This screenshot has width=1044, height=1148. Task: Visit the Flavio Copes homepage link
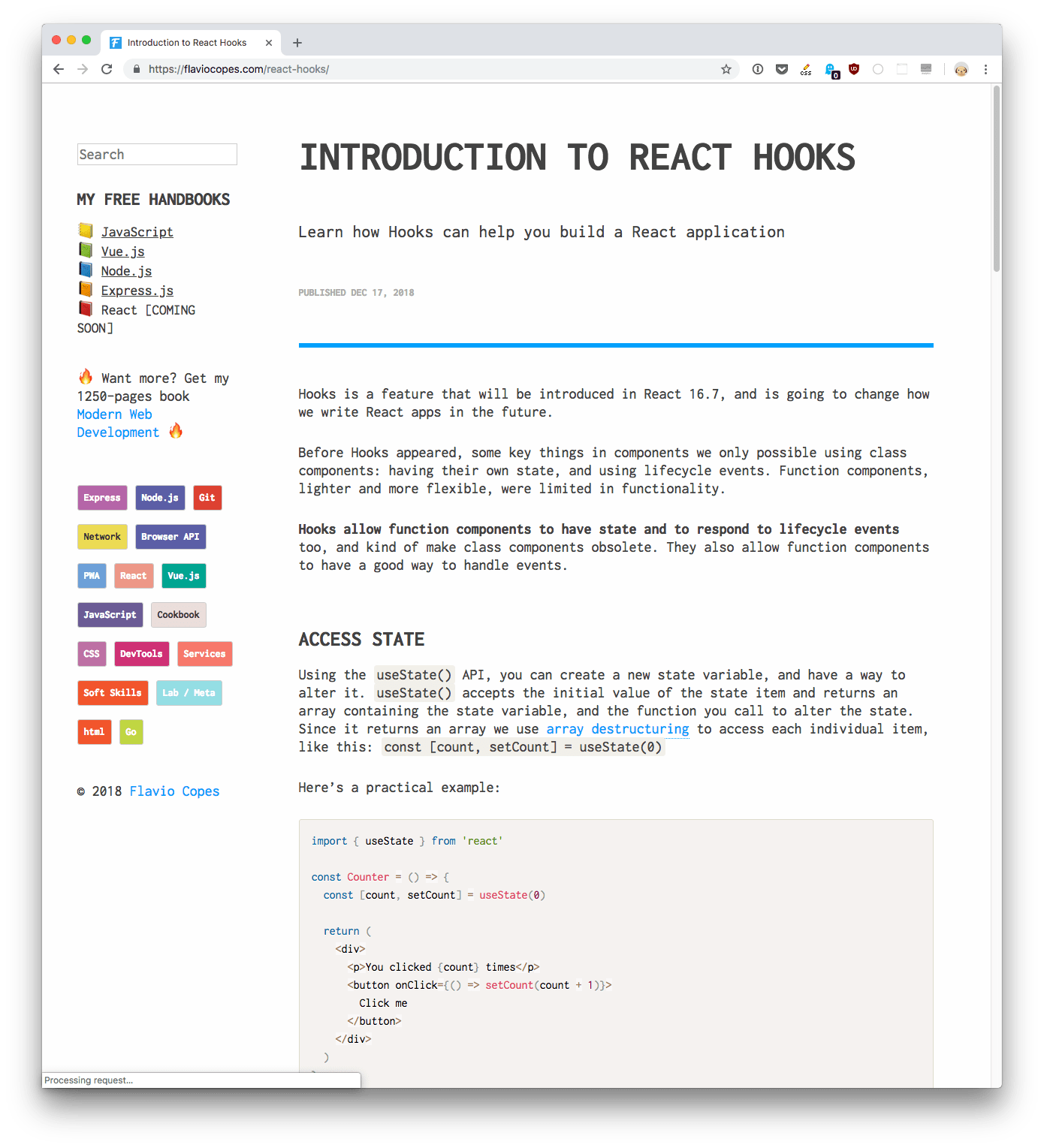[x=174, y=791]
